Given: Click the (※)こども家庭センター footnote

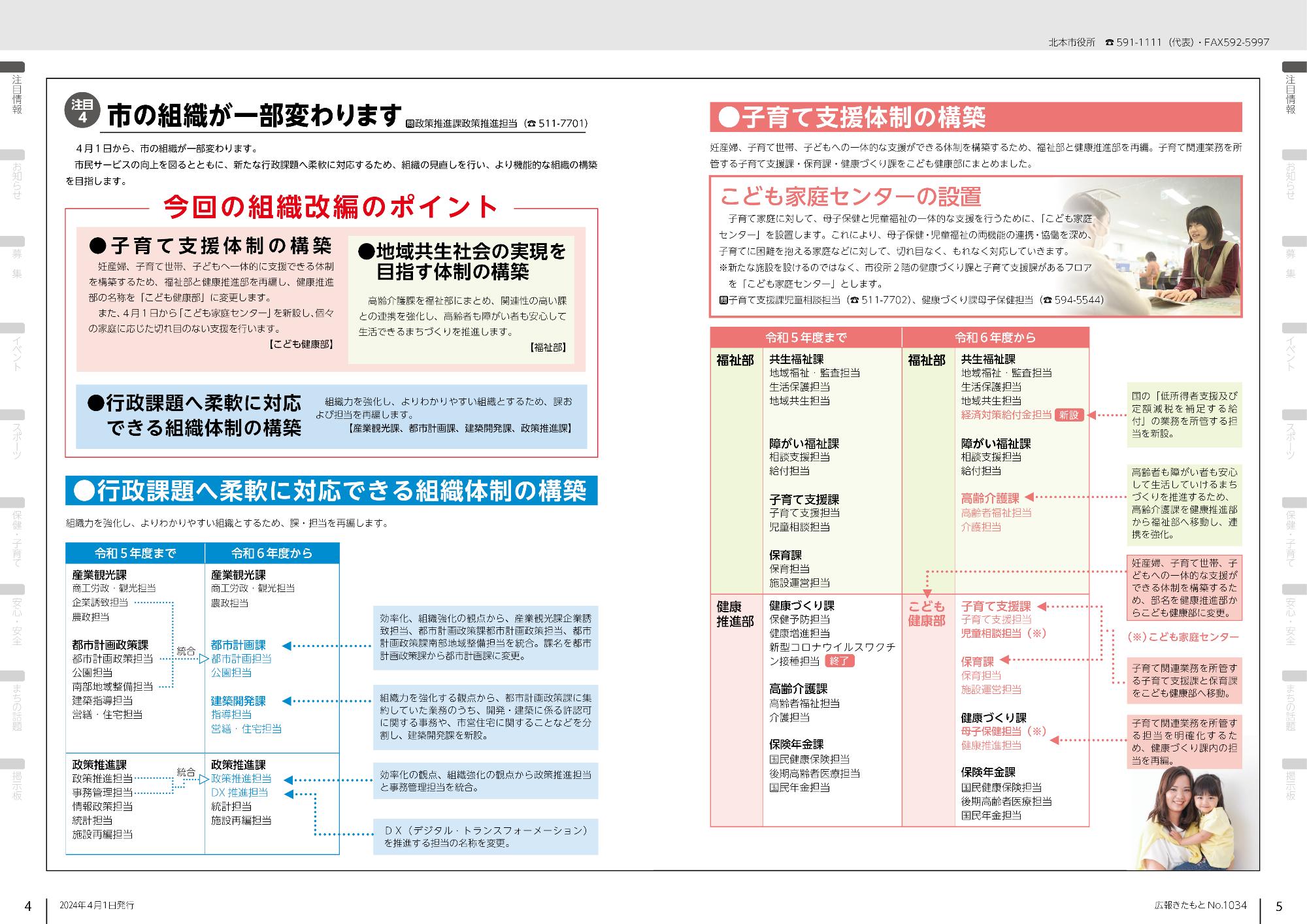Looking at the screenshot, I should 1183,636.
